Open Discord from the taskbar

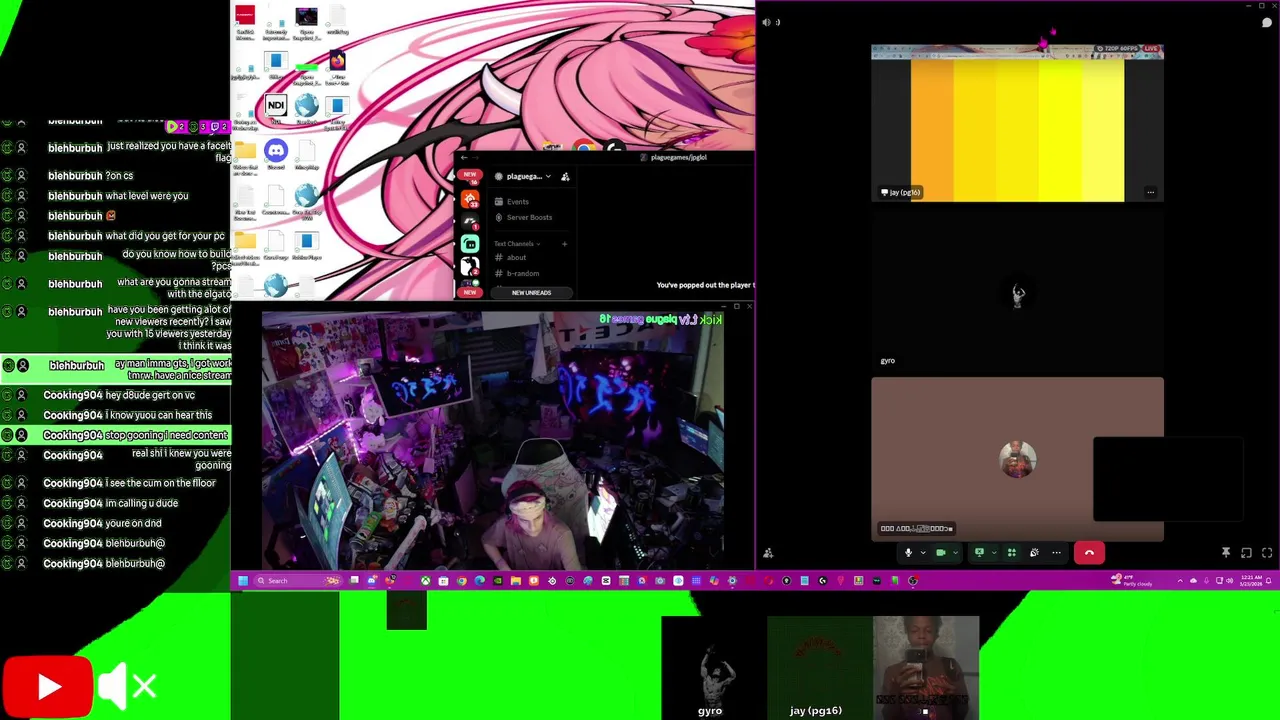pyautogui.click(x=372, y=580)
